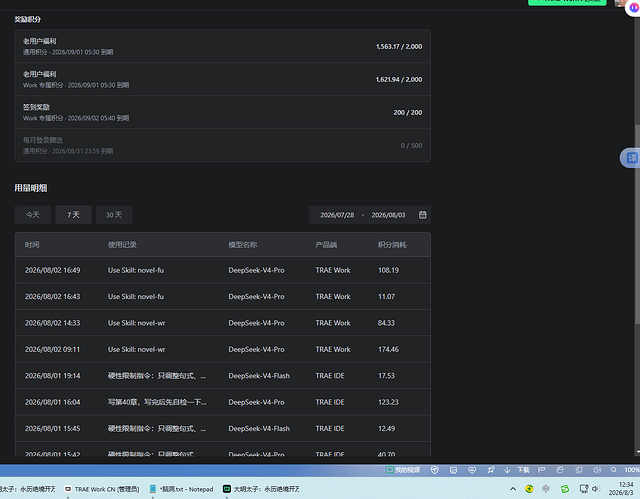Screen dimensions: 640x499
Task: Click the 模型名称 column header
Action: click(x=242, y=245)
